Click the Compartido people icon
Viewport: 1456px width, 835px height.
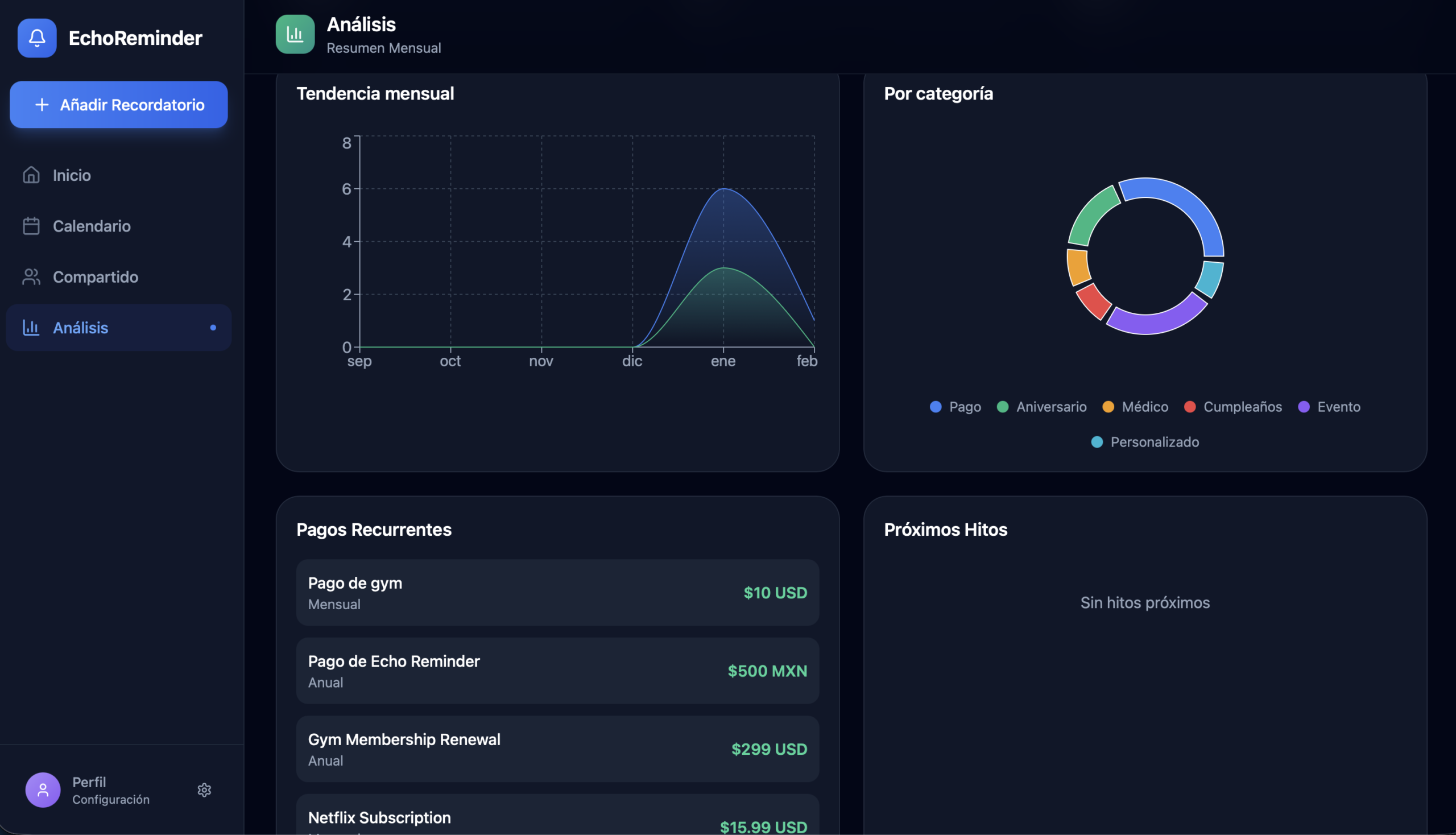pyautogui.click(x=31, y=277)
